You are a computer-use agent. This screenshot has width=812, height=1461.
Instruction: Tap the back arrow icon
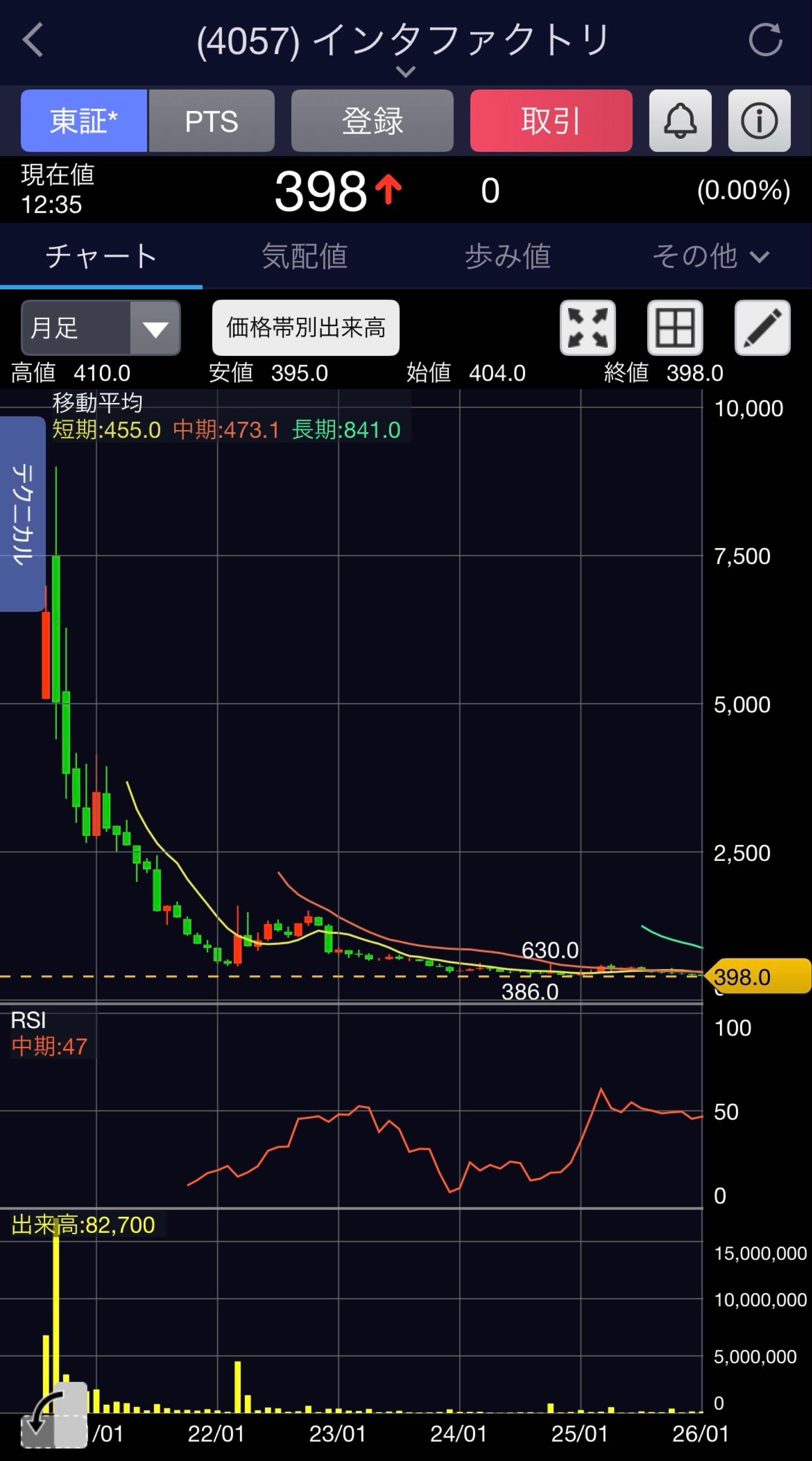33,40
